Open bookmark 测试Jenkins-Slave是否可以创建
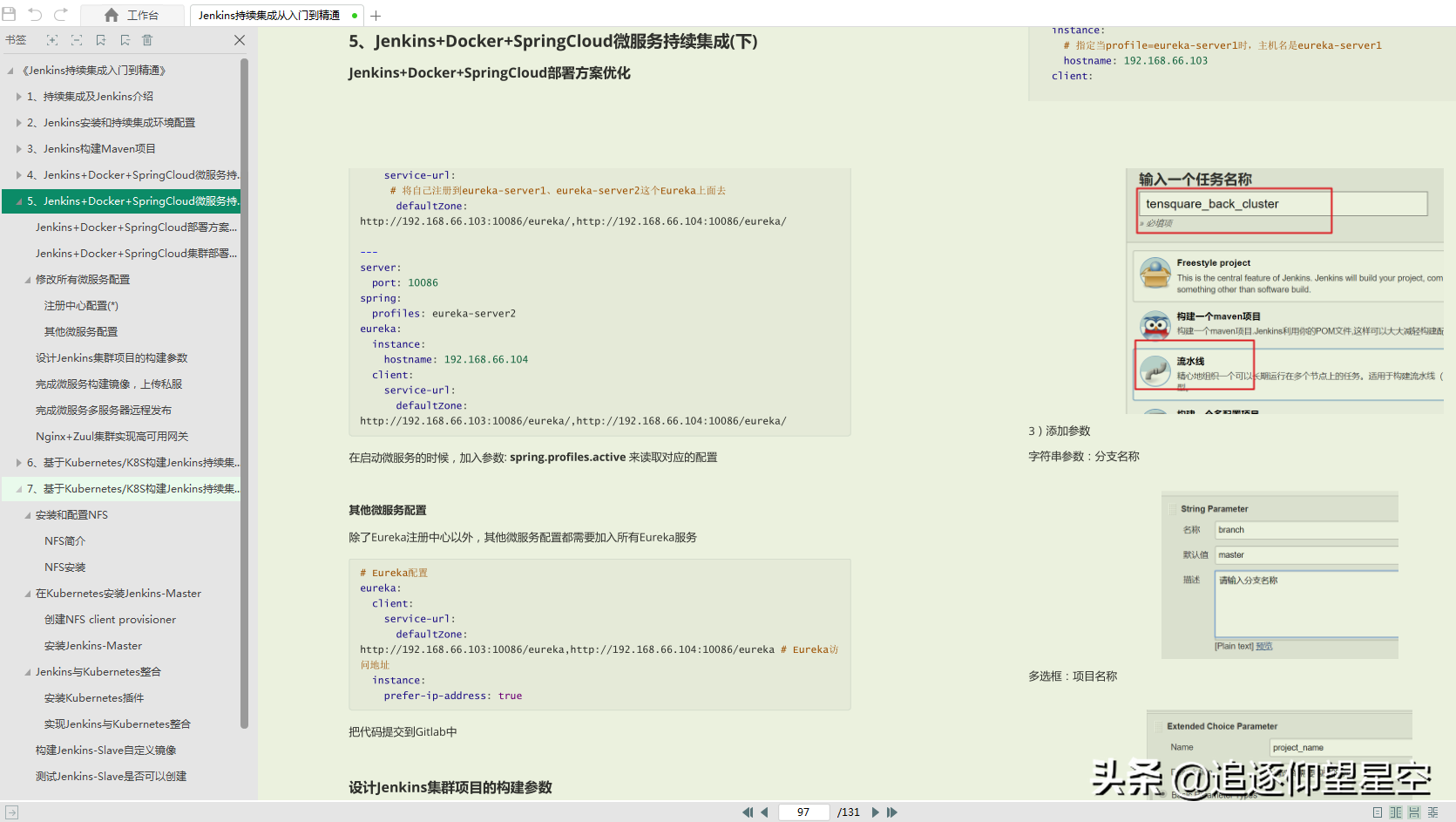The image size is (1456, 822). 111,777
